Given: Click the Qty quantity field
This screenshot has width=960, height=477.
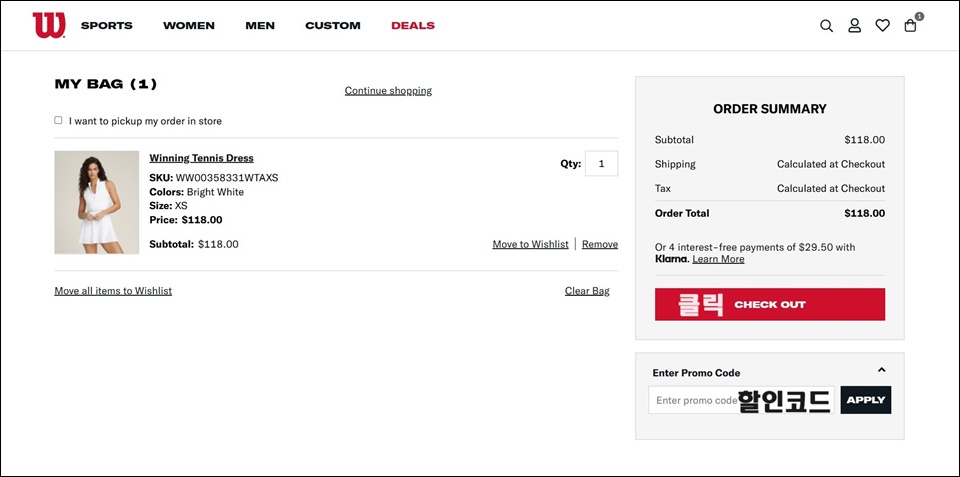Looking at the screenshot, I should pyautogui.click(x=602, y=163).
